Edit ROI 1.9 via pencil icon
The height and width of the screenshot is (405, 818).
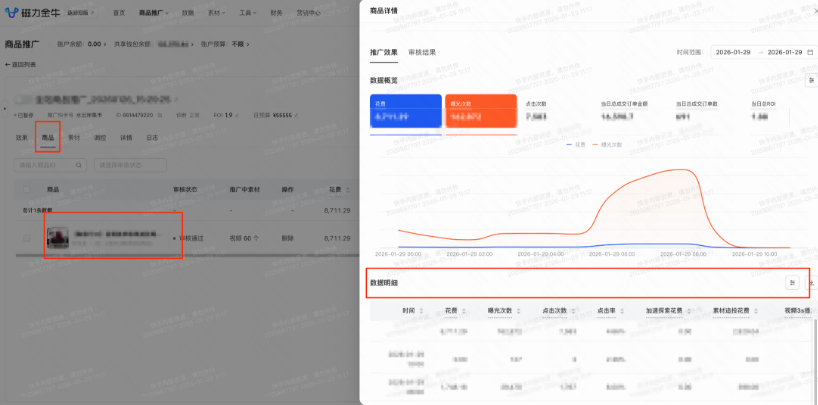237,114
